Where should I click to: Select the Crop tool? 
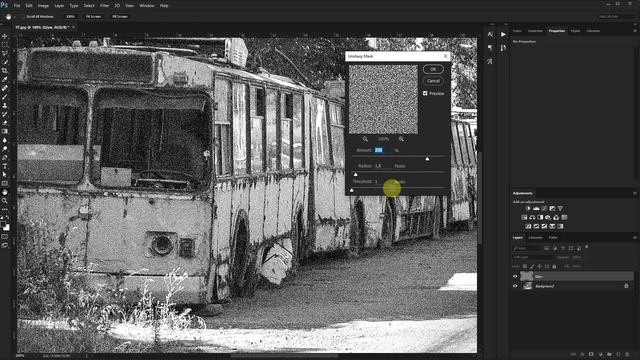[5, 71]
